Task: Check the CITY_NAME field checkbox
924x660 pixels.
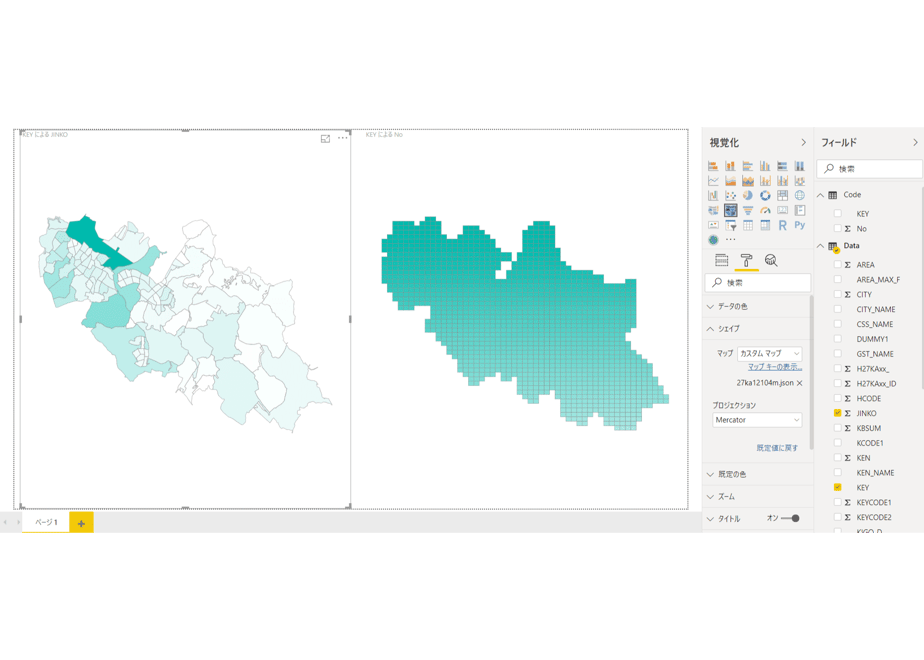Action: coord(837,309)
